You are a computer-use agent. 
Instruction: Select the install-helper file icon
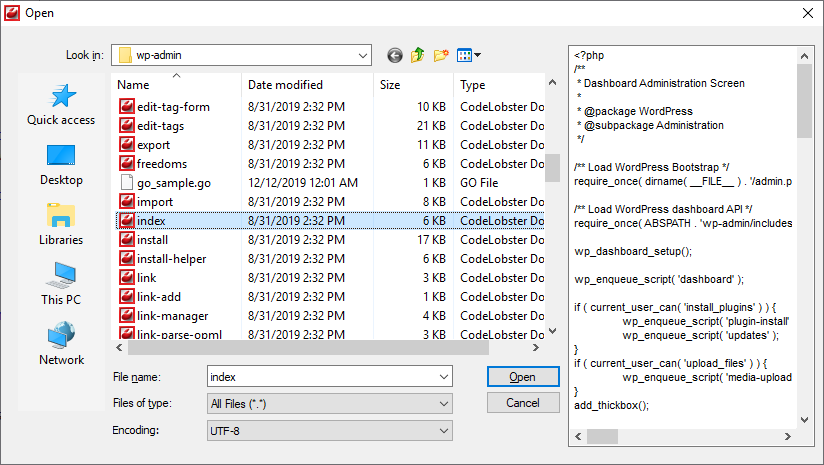(x=127, y=259)
